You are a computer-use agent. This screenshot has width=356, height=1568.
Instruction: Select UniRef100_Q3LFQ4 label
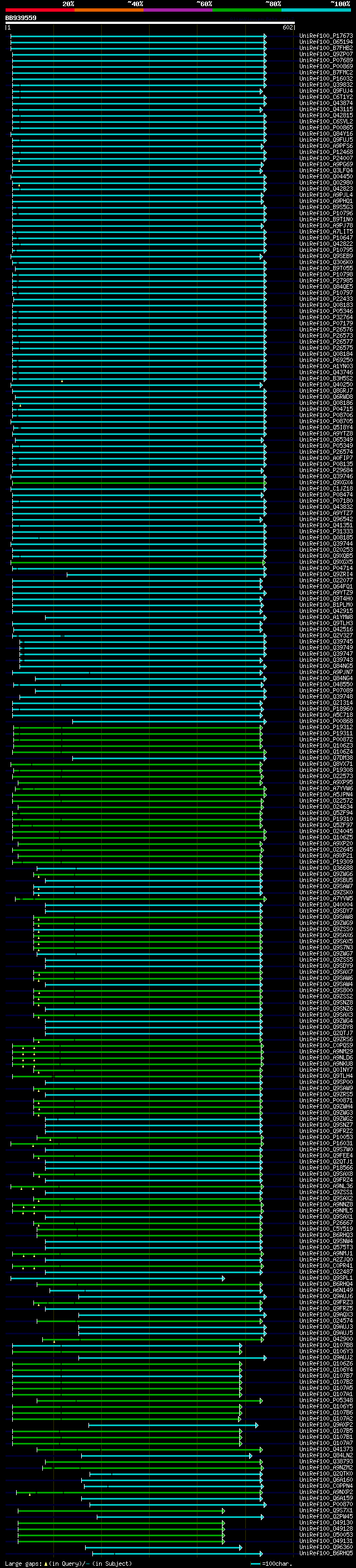click(326, 170)
